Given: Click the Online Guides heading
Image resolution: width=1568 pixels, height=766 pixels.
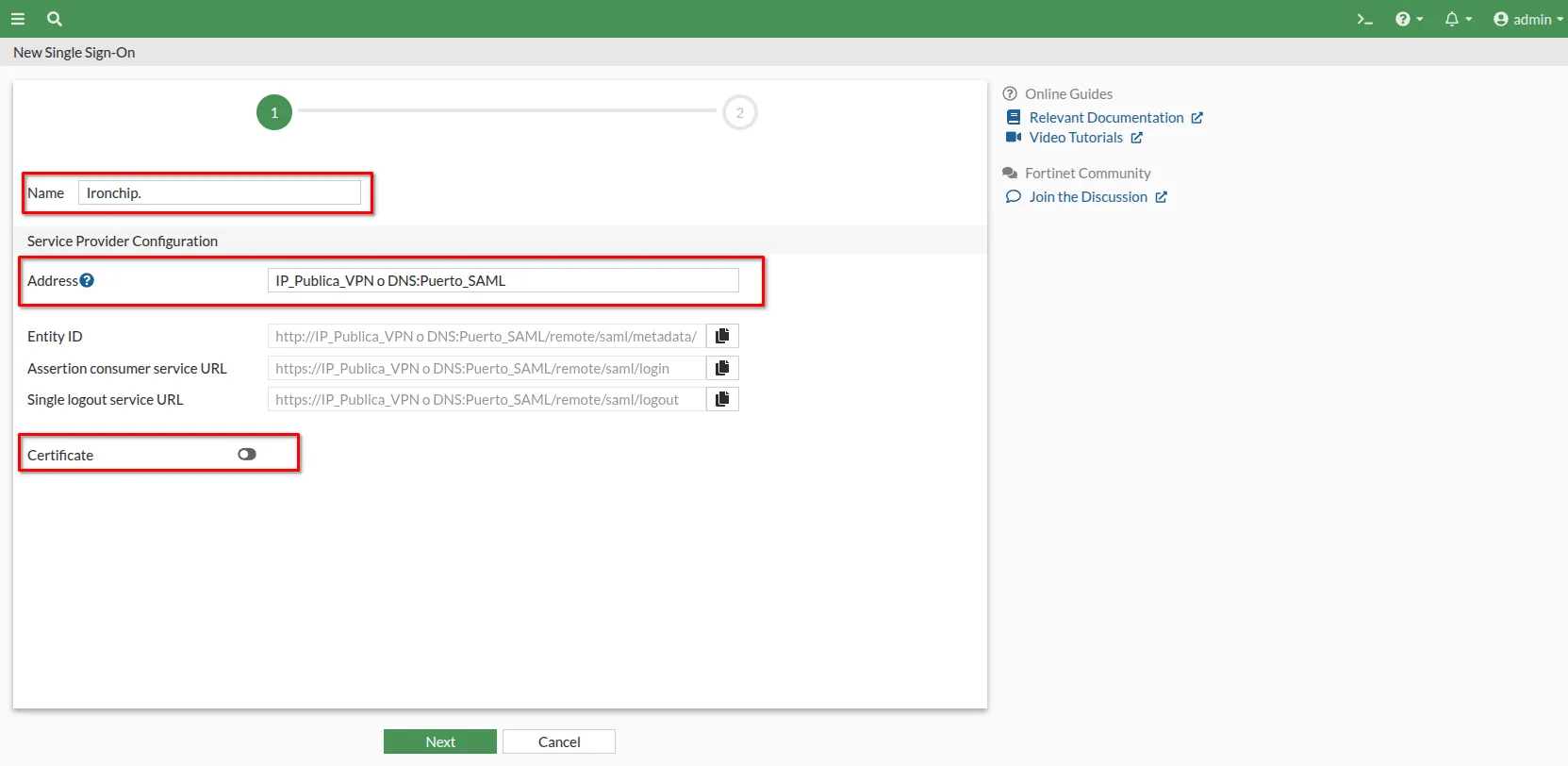Looking at the screenshot, I should click(x=1068, y=94).
